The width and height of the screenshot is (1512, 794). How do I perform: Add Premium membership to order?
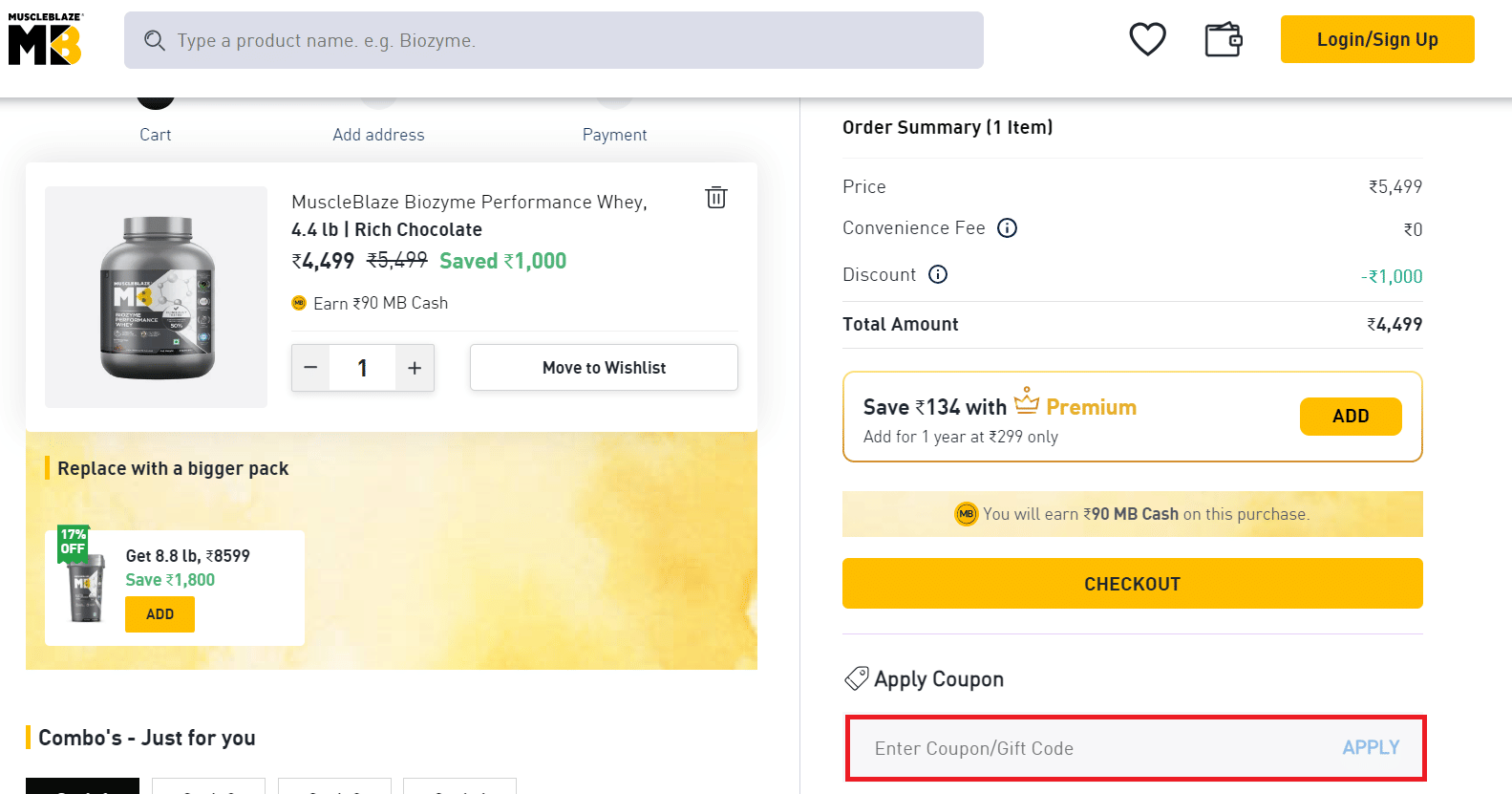pos(1350,417)
